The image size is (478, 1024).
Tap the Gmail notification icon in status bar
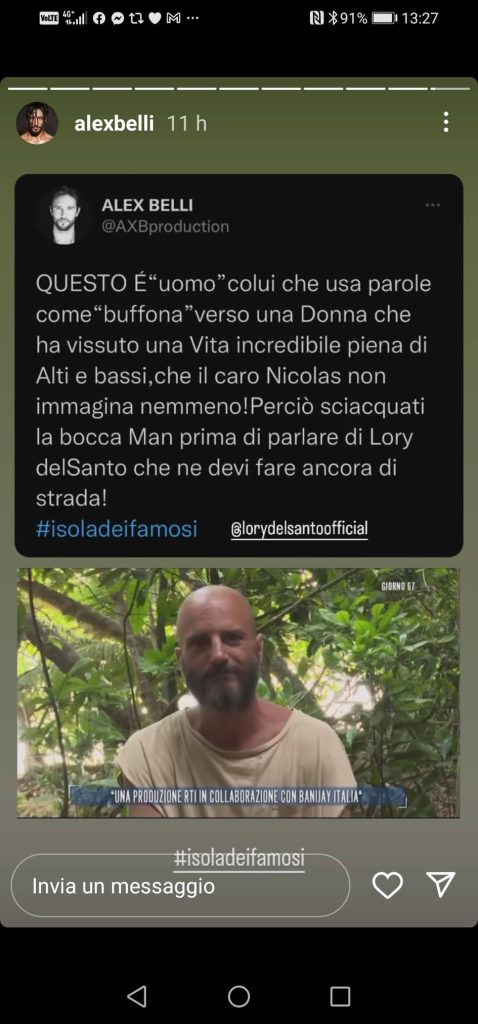174,18
